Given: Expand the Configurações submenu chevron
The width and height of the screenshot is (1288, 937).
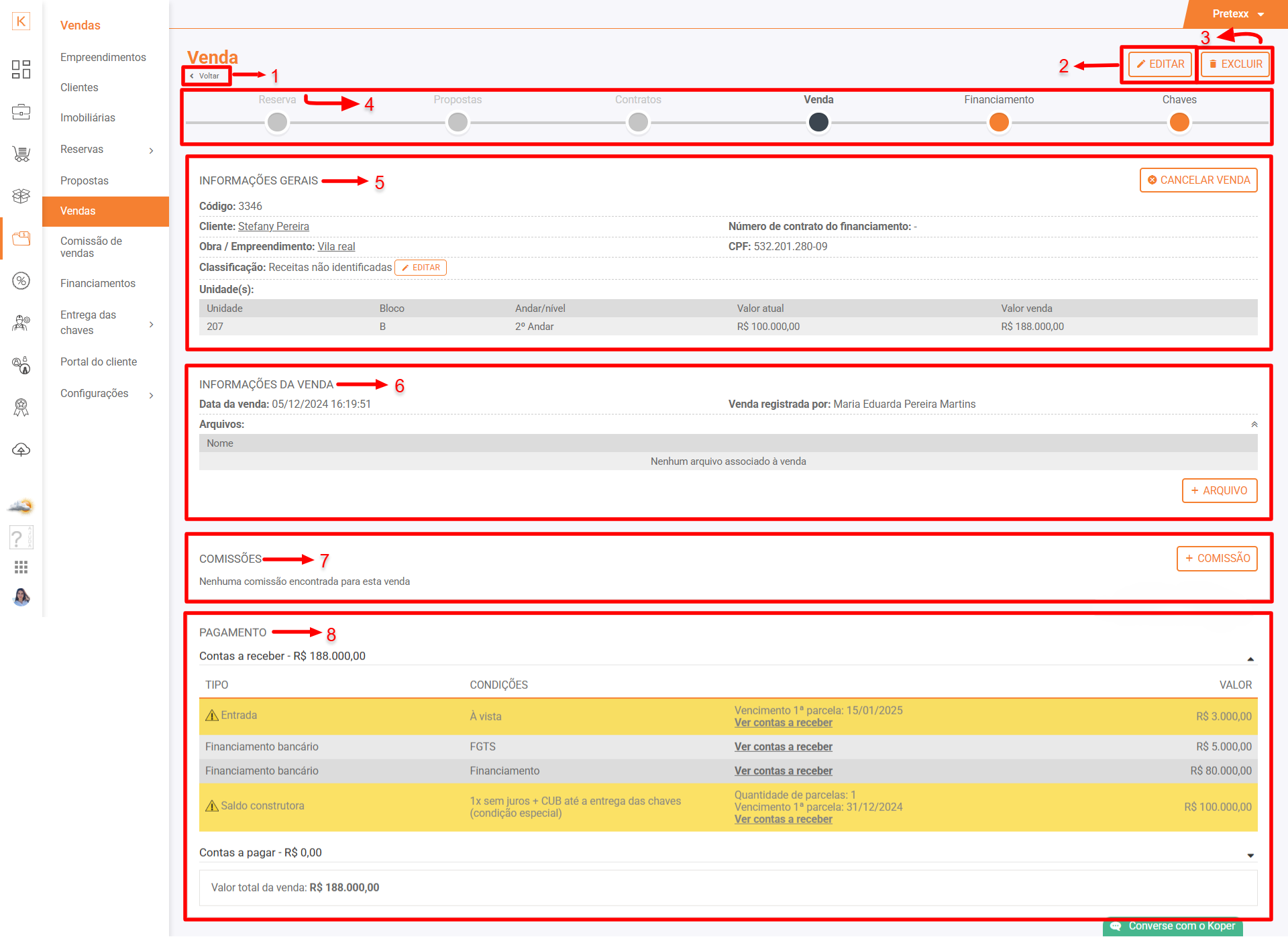Looking at the screenshot, I should click(x=152, y=395).
